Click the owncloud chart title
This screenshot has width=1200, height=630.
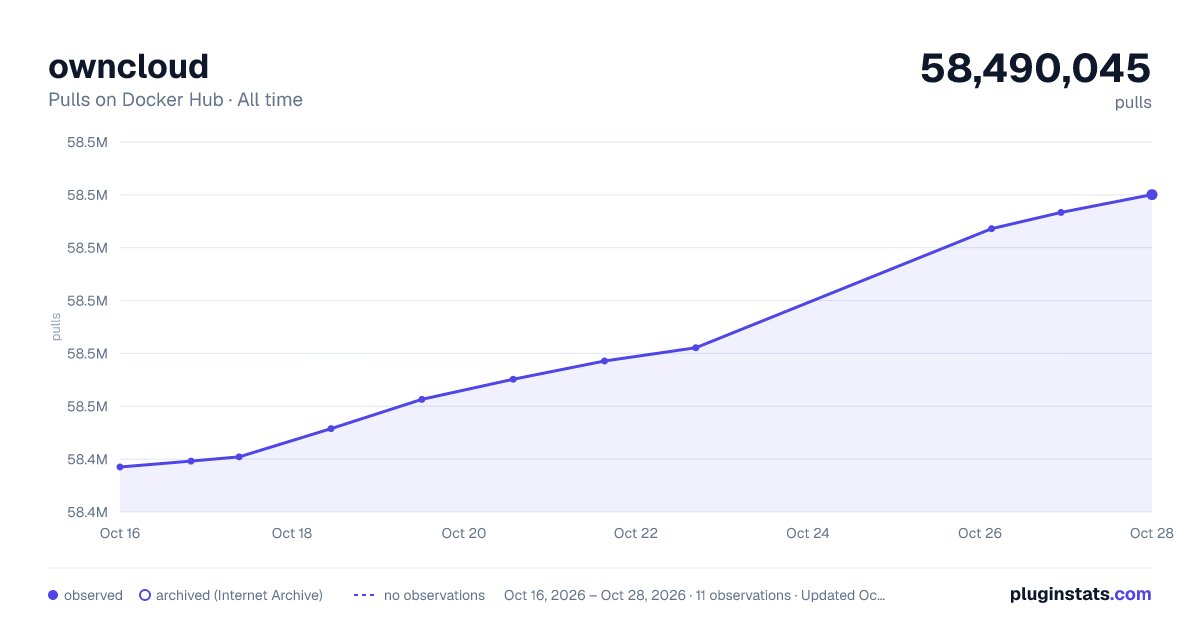(x=128, y=66)
